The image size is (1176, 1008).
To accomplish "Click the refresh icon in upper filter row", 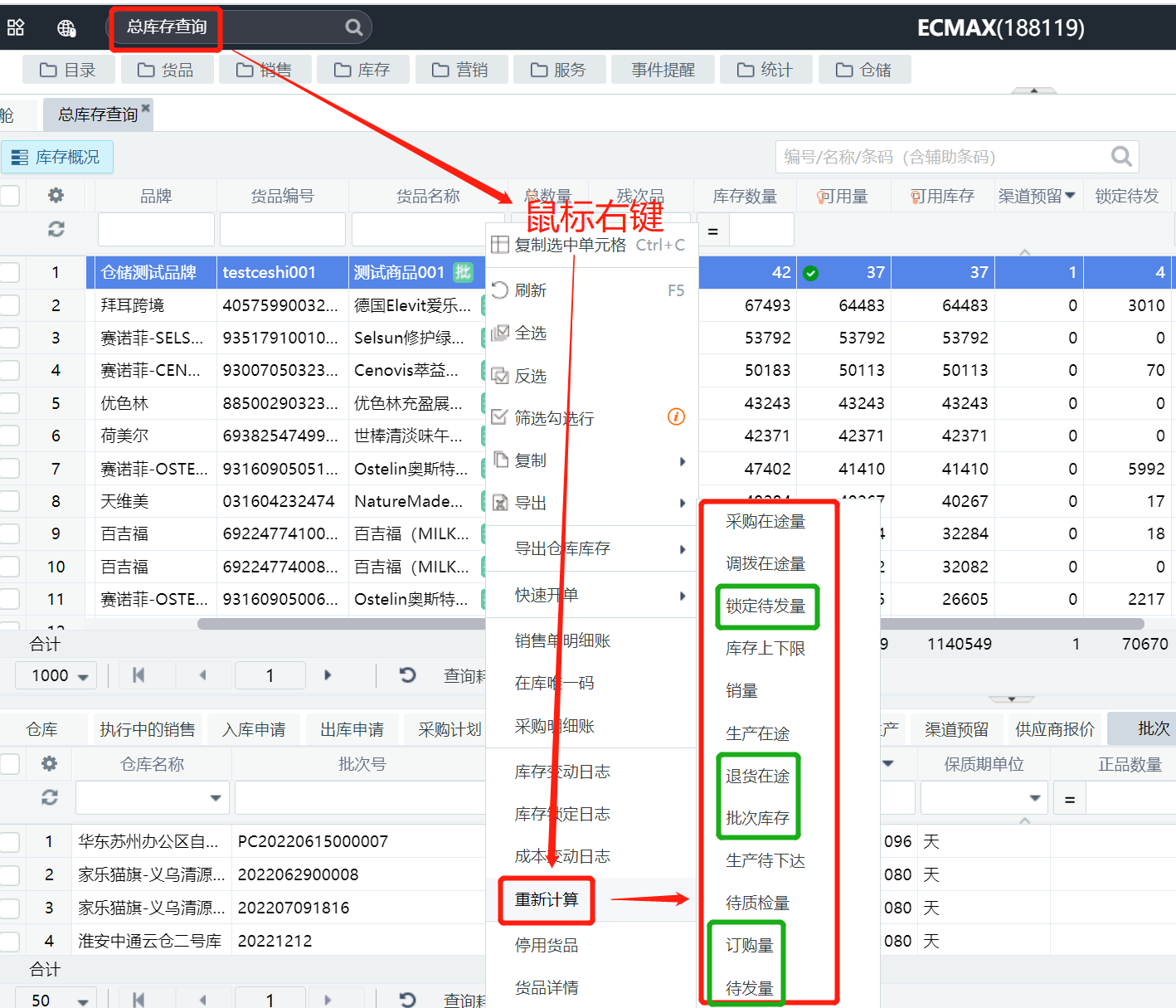I will (x=56, y=229).
